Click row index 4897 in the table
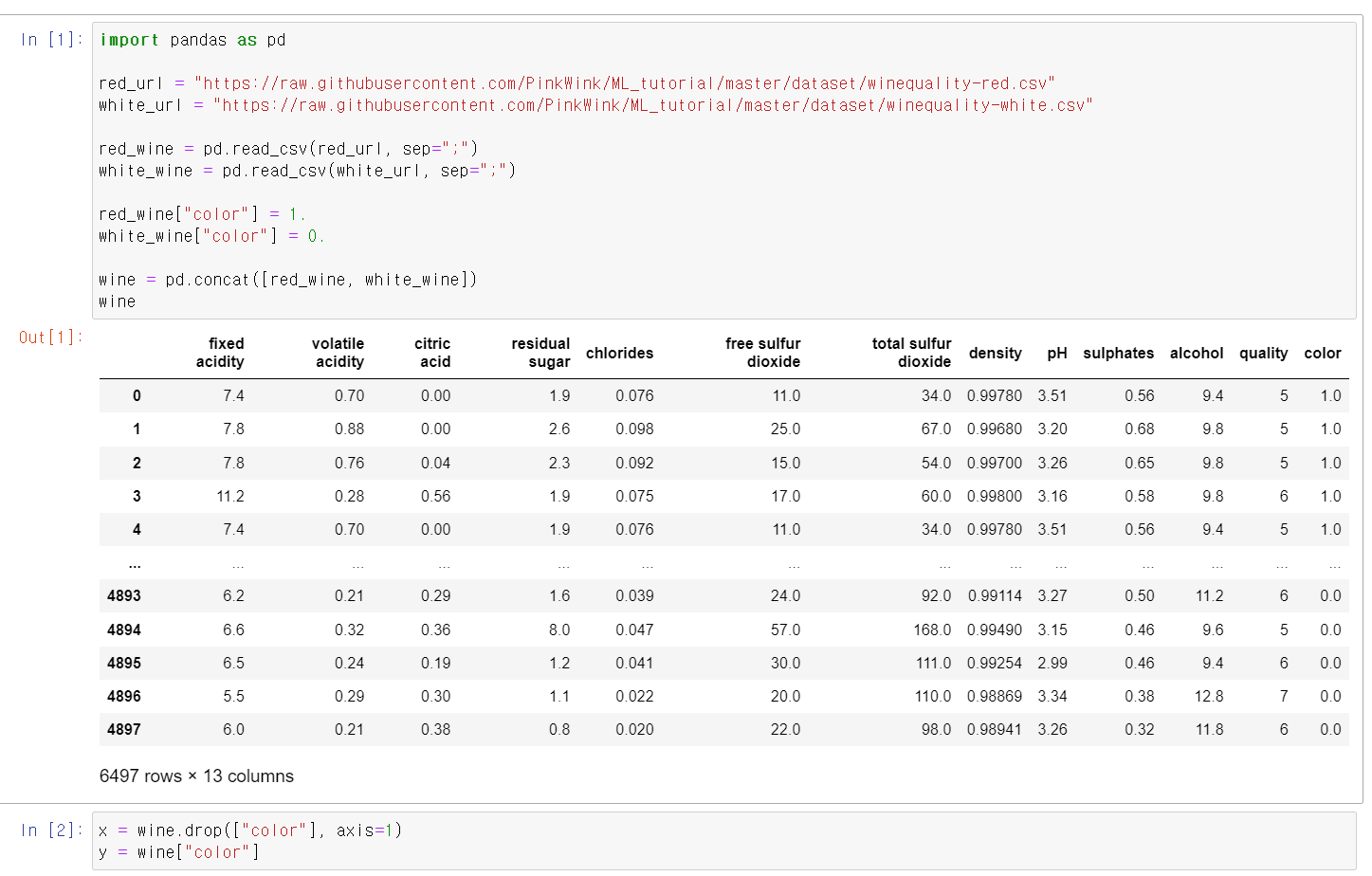This screenshot has height=876, width=1372. 124,730
